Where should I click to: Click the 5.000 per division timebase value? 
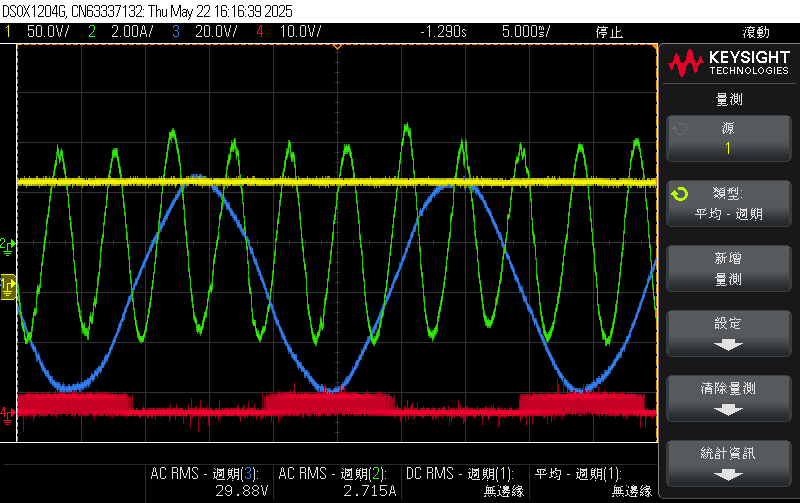(x=526, y=32)
